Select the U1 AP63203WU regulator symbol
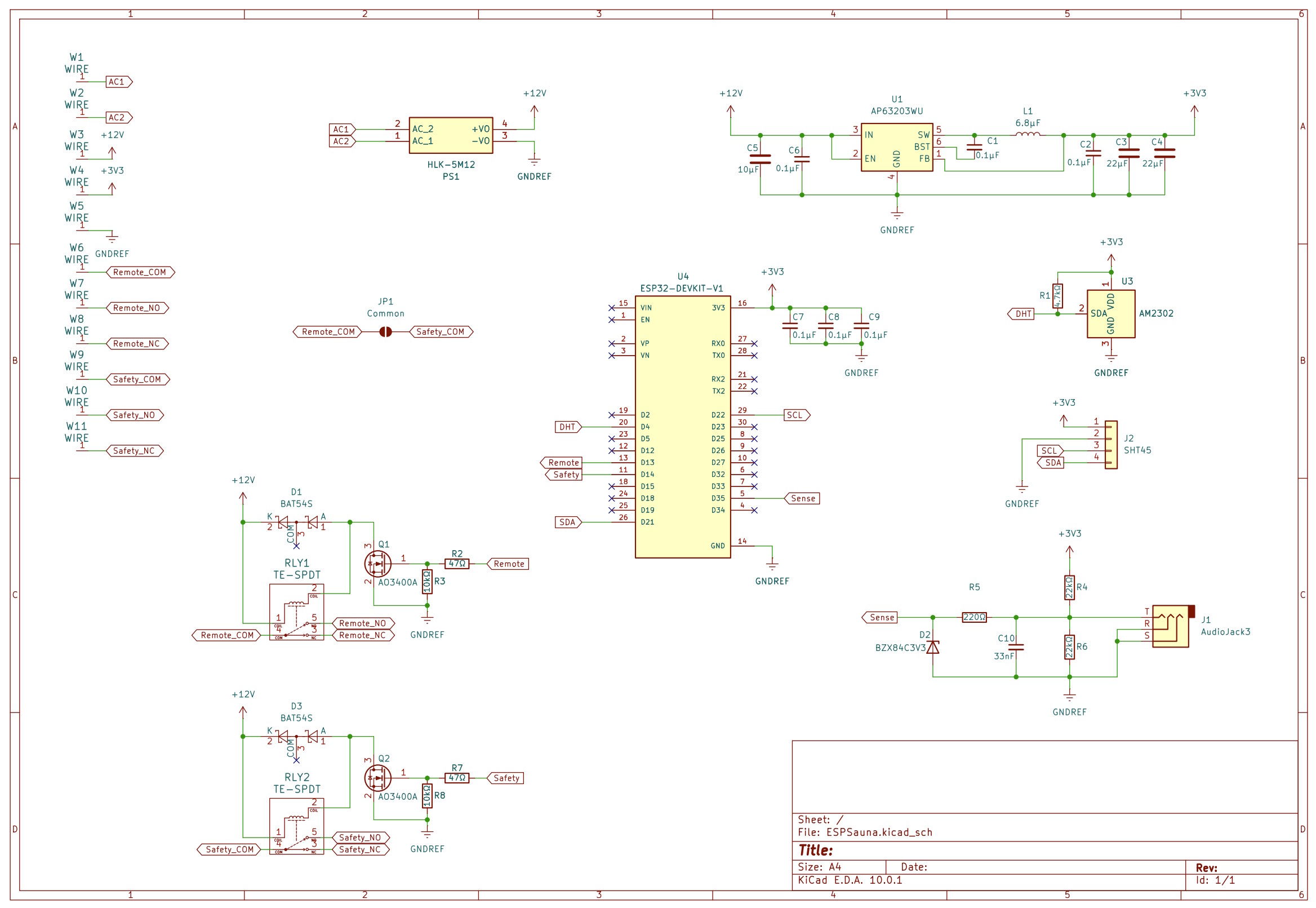 (x=896, y=147)
